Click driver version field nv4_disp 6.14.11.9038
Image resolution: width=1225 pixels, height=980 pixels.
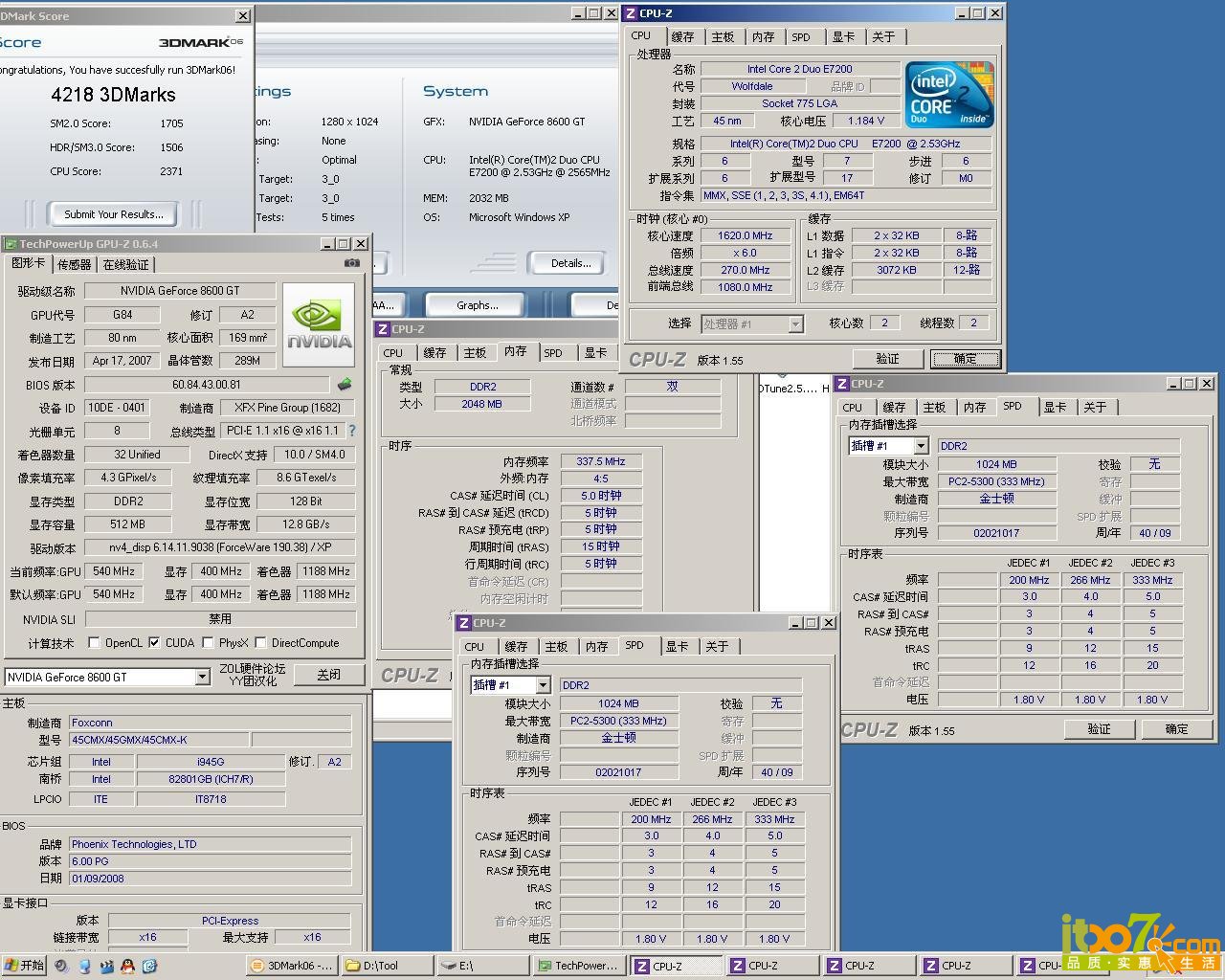point(220,548)
